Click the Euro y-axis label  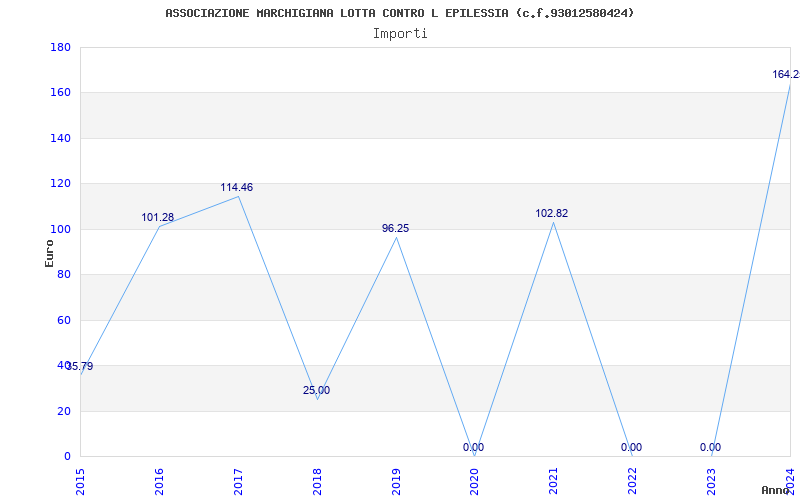tap(49, 253)
